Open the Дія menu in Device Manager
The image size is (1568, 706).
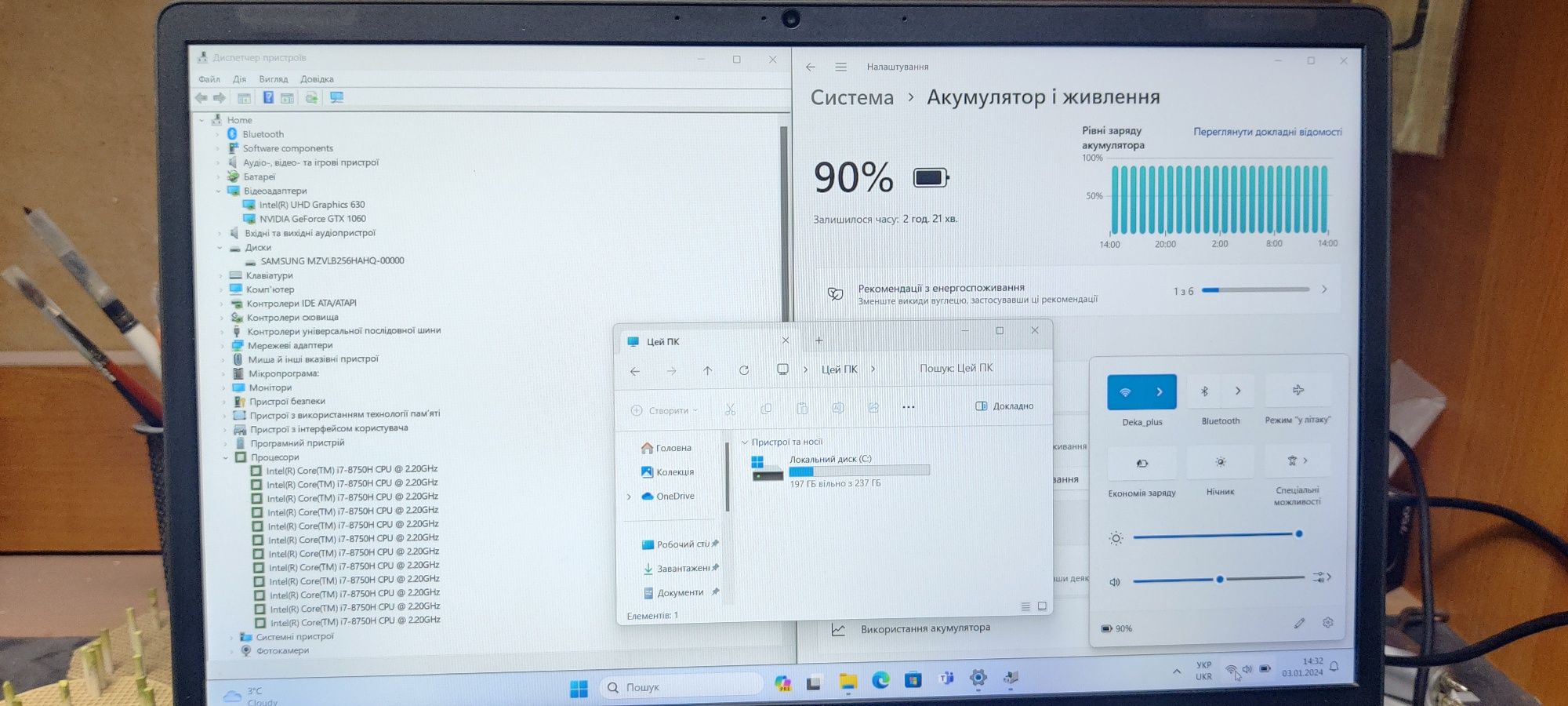point(239,79)
